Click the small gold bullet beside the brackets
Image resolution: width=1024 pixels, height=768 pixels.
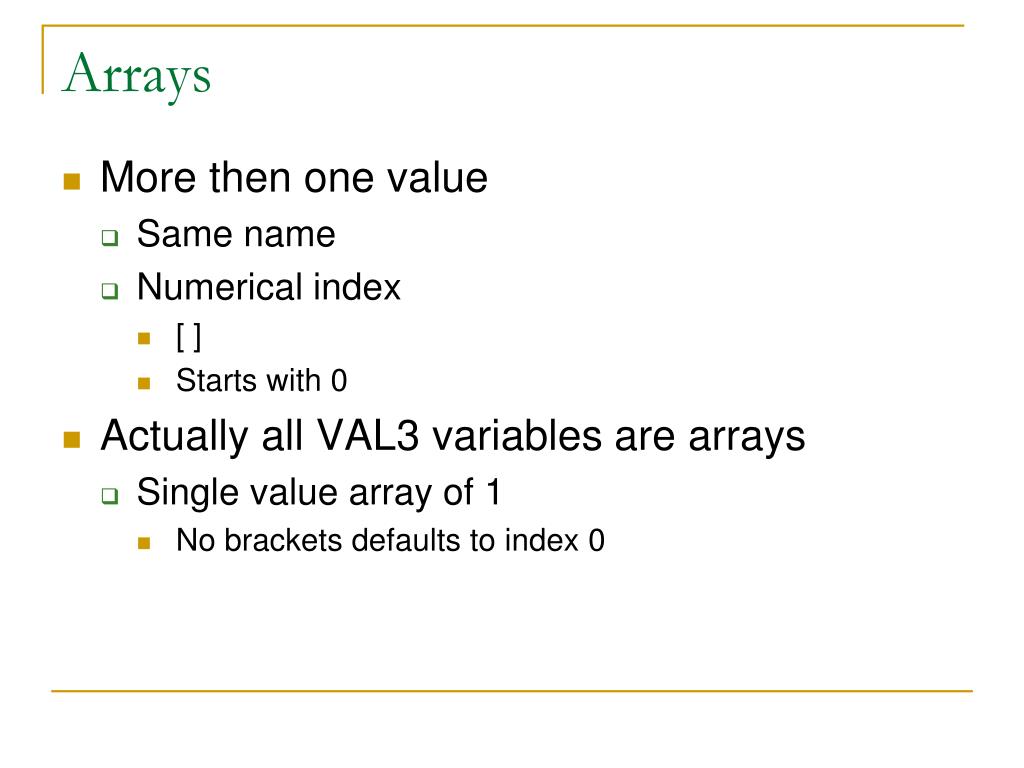144,338
